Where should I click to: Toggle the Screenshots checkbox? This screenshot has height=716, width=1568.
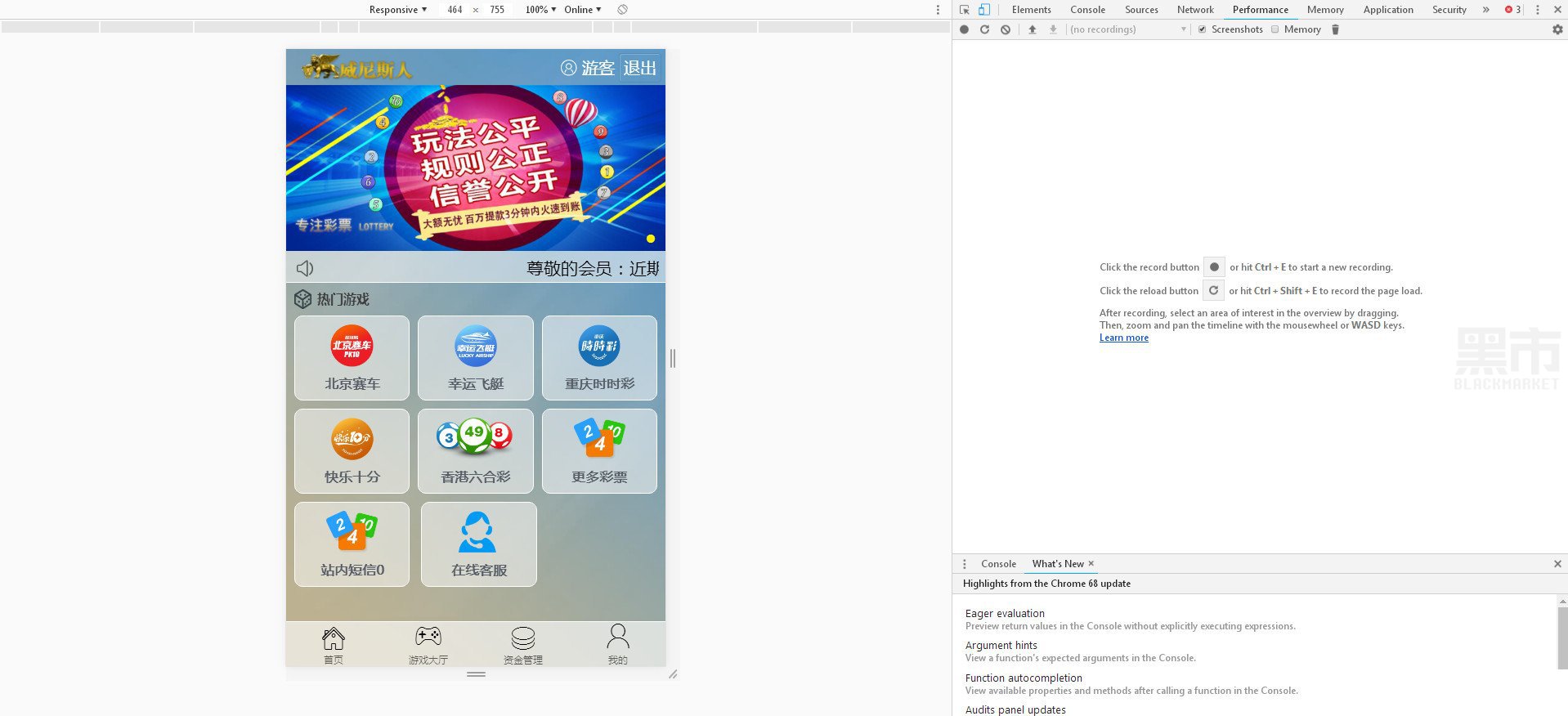(x=1202, y=29)
